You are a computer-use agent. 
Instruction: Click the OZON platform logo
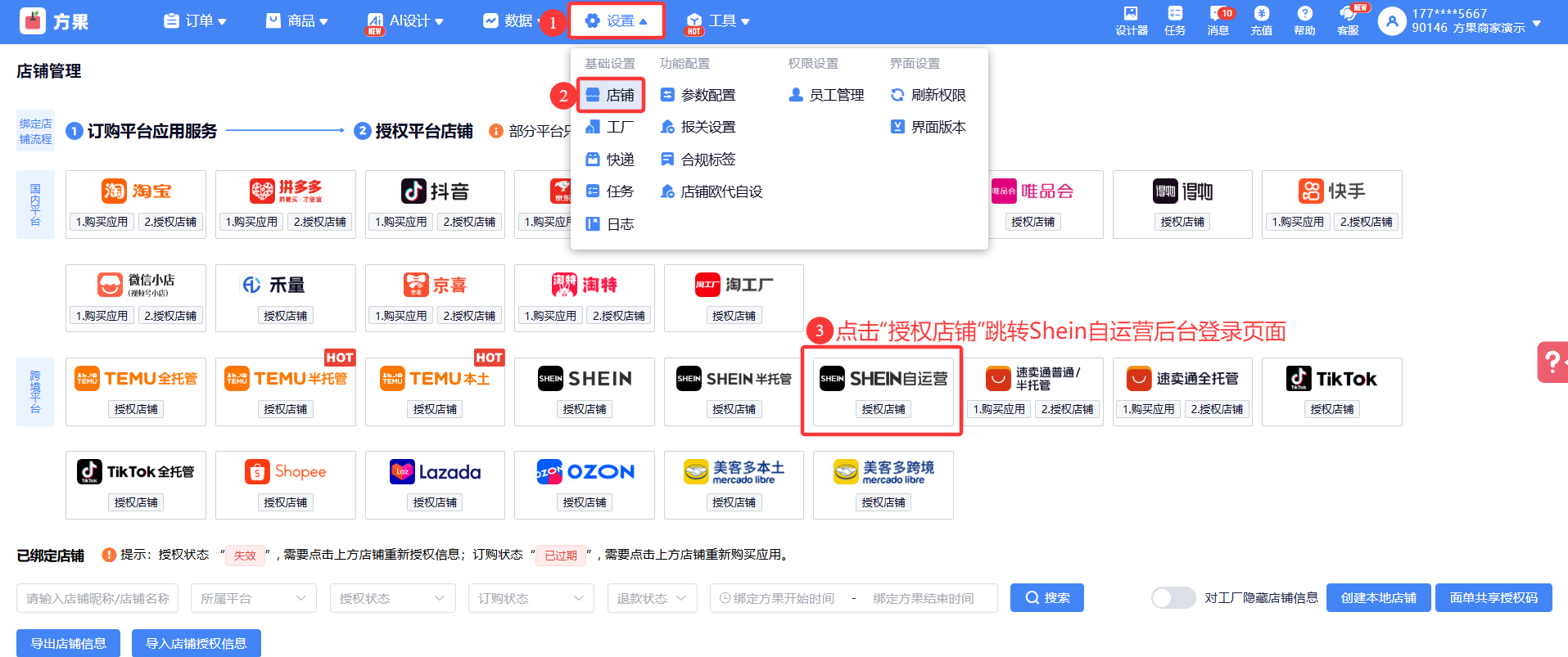click(x=585, y=472)
